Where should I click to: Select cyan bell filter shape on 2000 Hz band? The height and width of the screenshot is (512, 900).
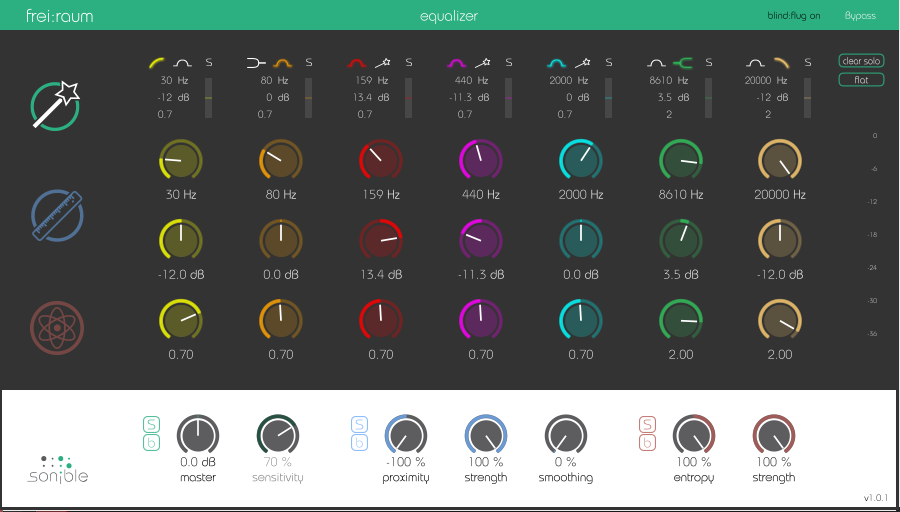coord(557,62)
